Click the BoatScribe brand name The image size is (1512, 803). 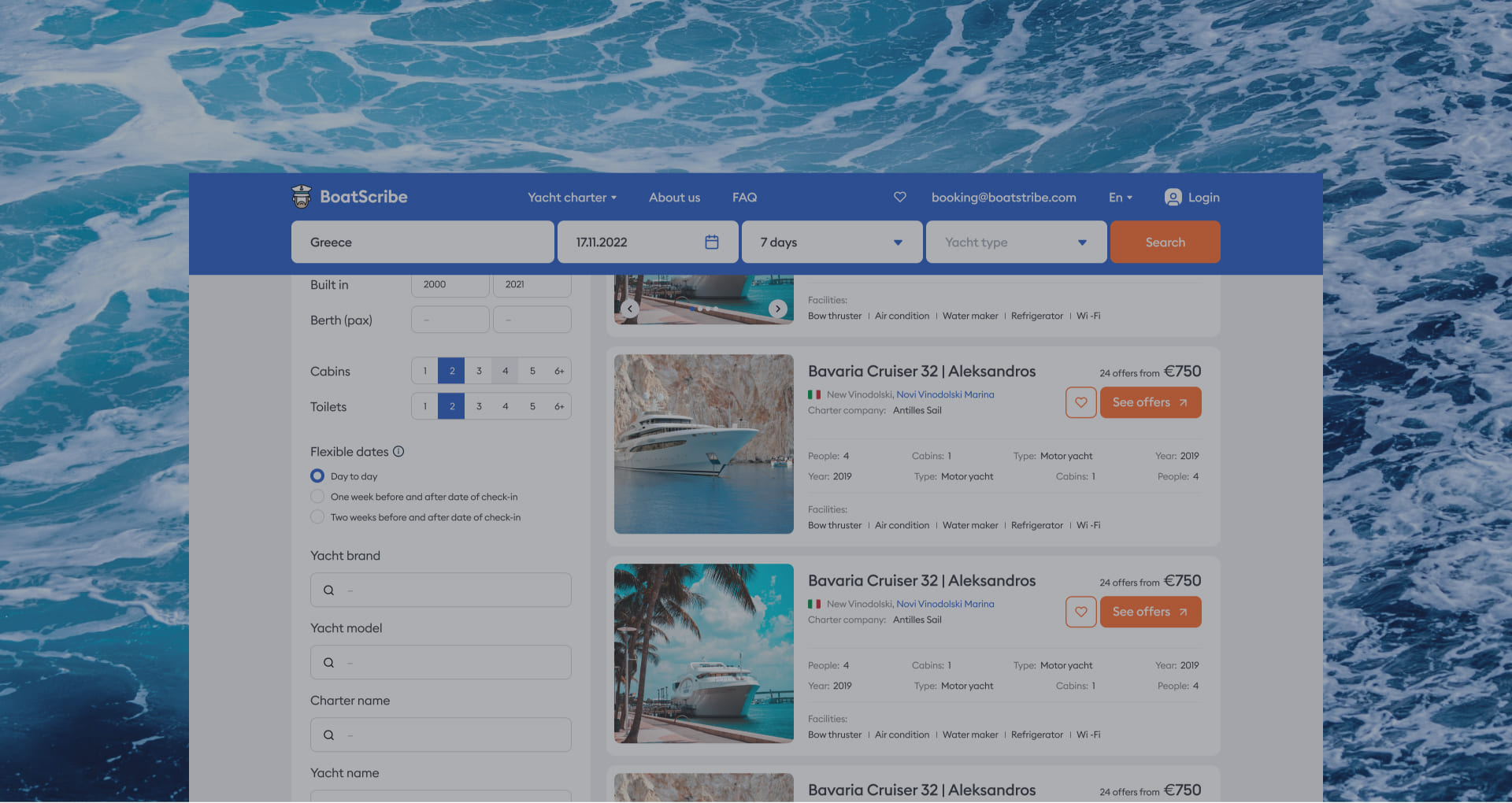pyautogui.click(x=363, y=197)
